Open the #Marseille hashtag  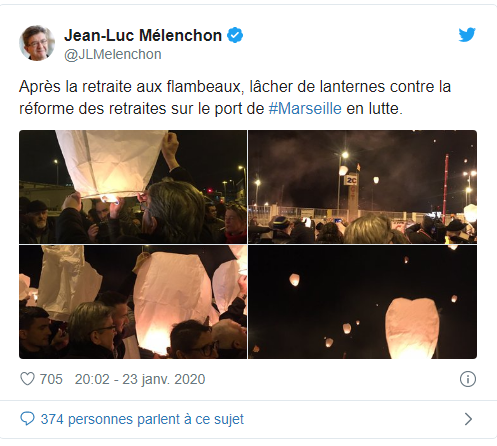coord(305,109)
